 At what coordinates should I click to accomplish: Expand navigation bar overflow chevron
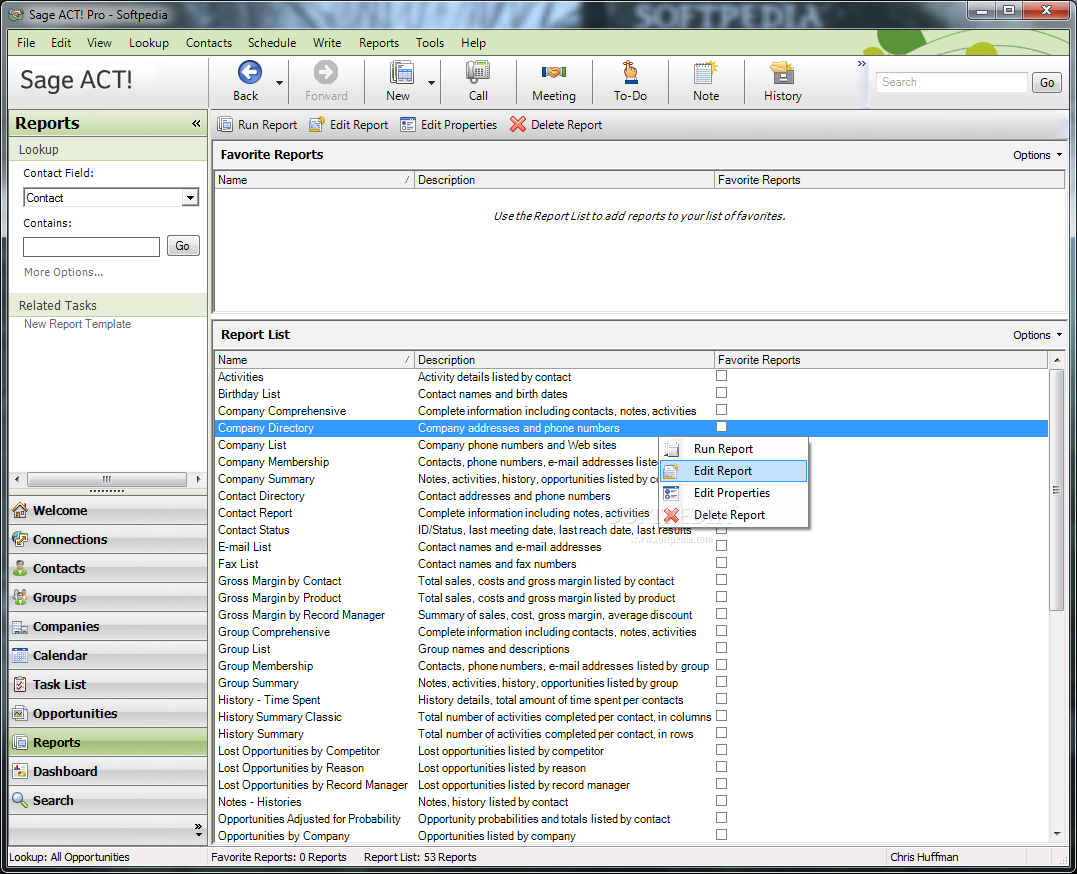point(199,829)
